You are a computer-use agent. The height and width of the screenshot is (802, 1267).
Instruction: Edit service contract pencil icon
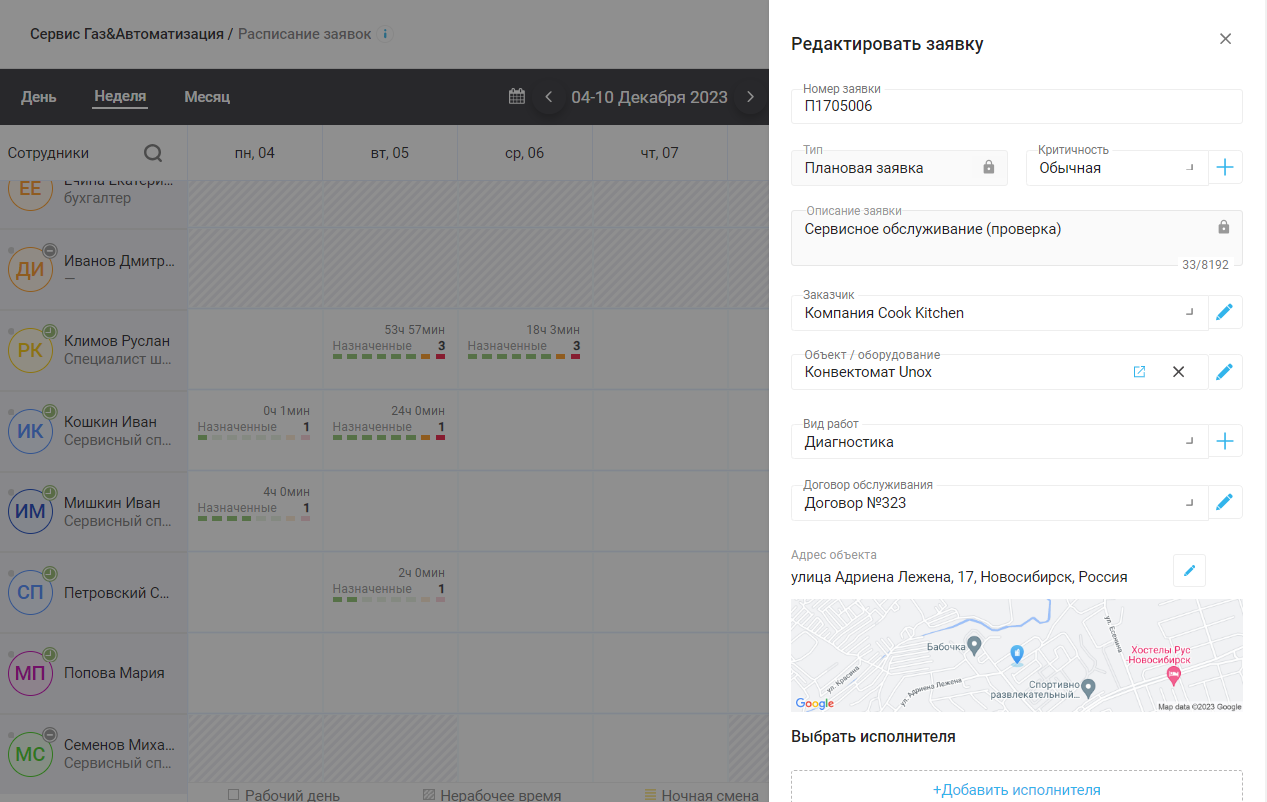click(x=1225, y=502)
